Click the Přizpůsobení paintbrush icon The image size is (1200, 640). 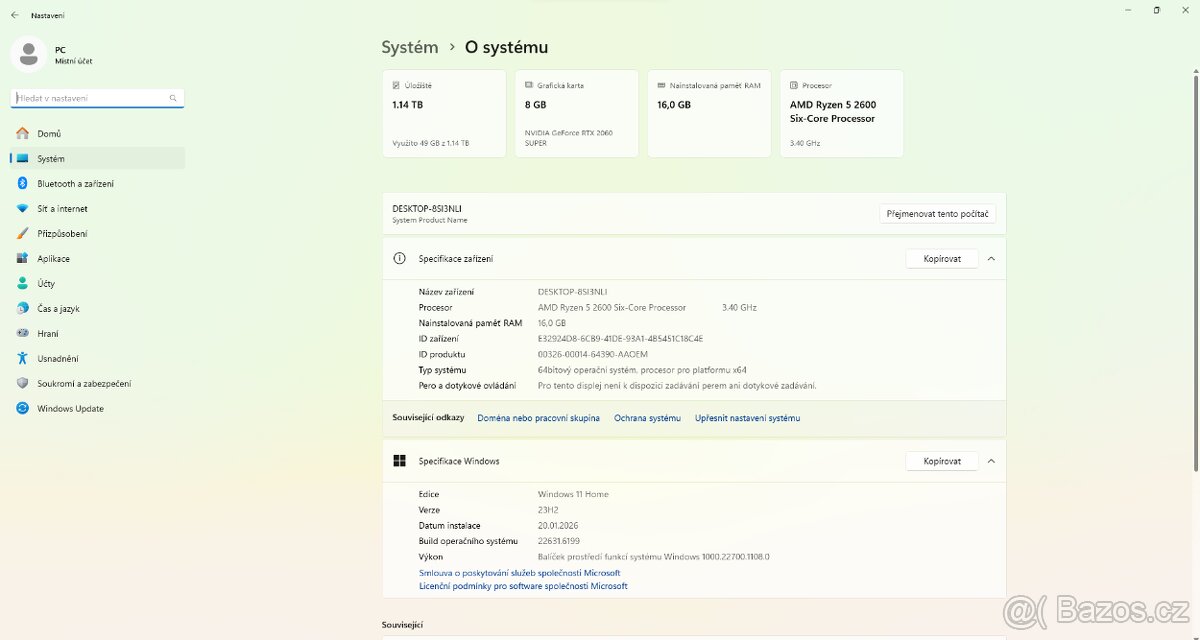22,233
